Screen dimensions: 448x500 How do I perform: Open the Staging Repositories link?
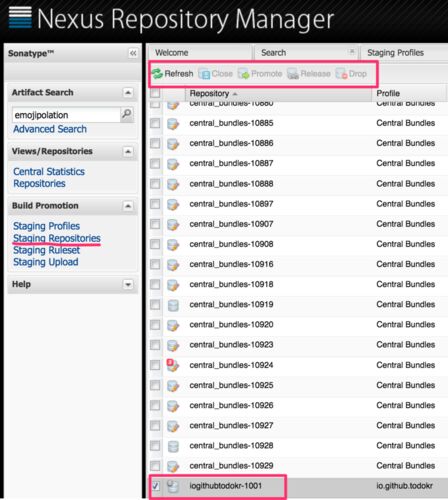coord(57,238)
